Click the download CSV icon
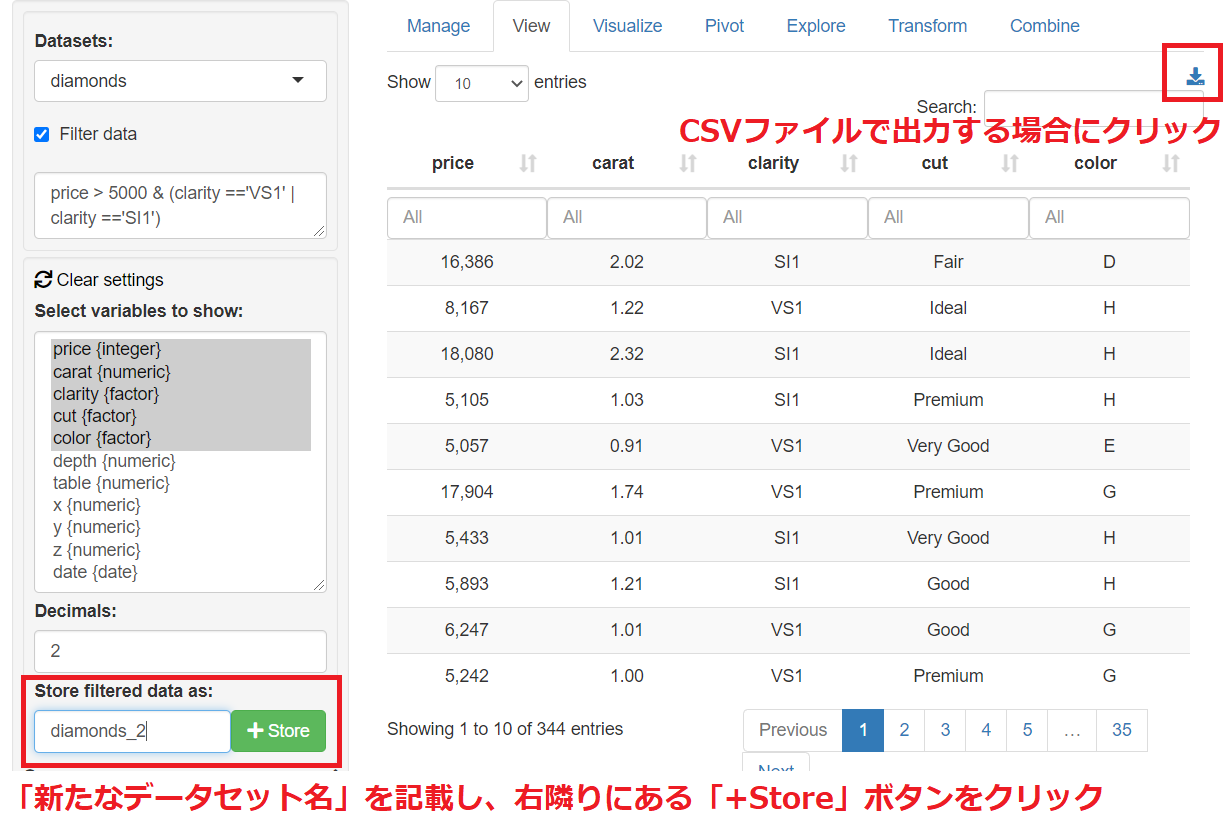1232x835 pixels. point(1195,77)
